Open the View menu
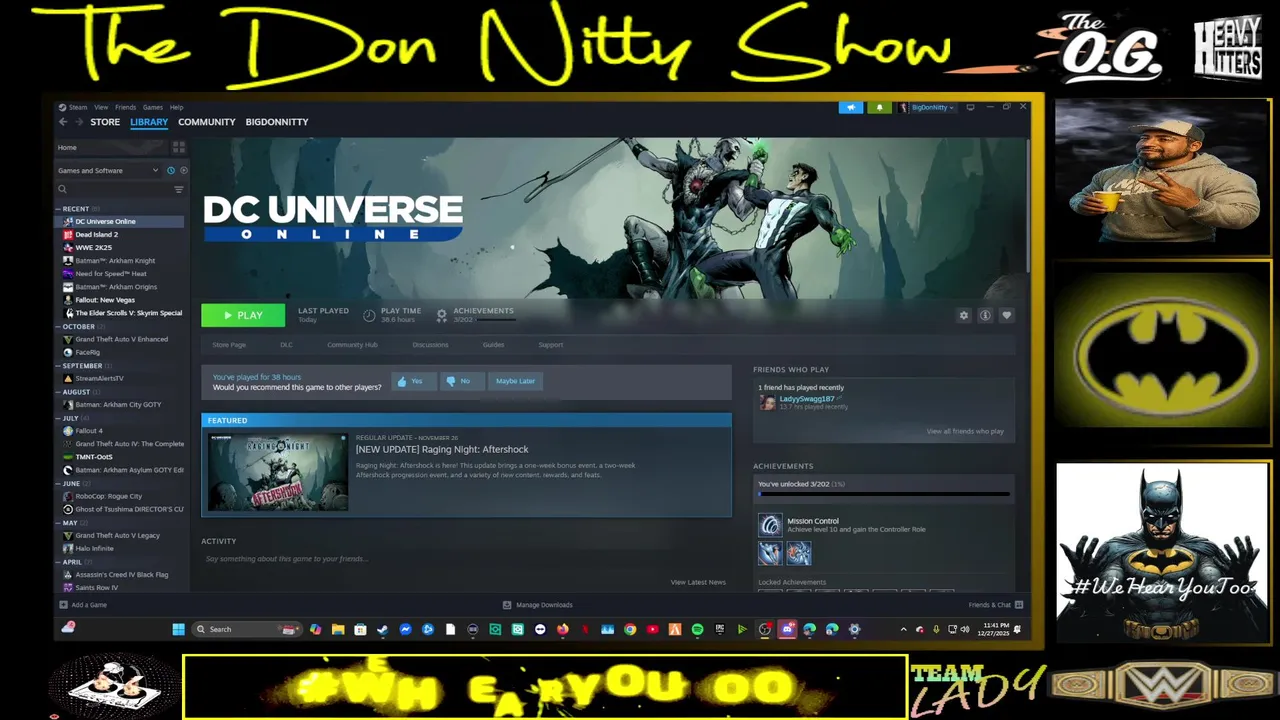1280x720 pixels. coord(101,107)
